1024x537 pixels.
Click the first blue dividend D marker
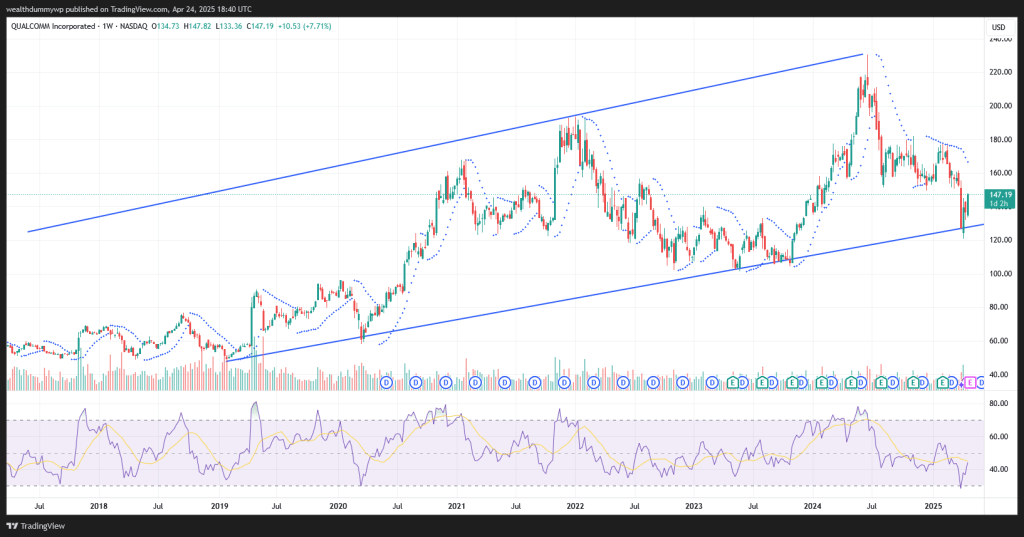[387, 382]
